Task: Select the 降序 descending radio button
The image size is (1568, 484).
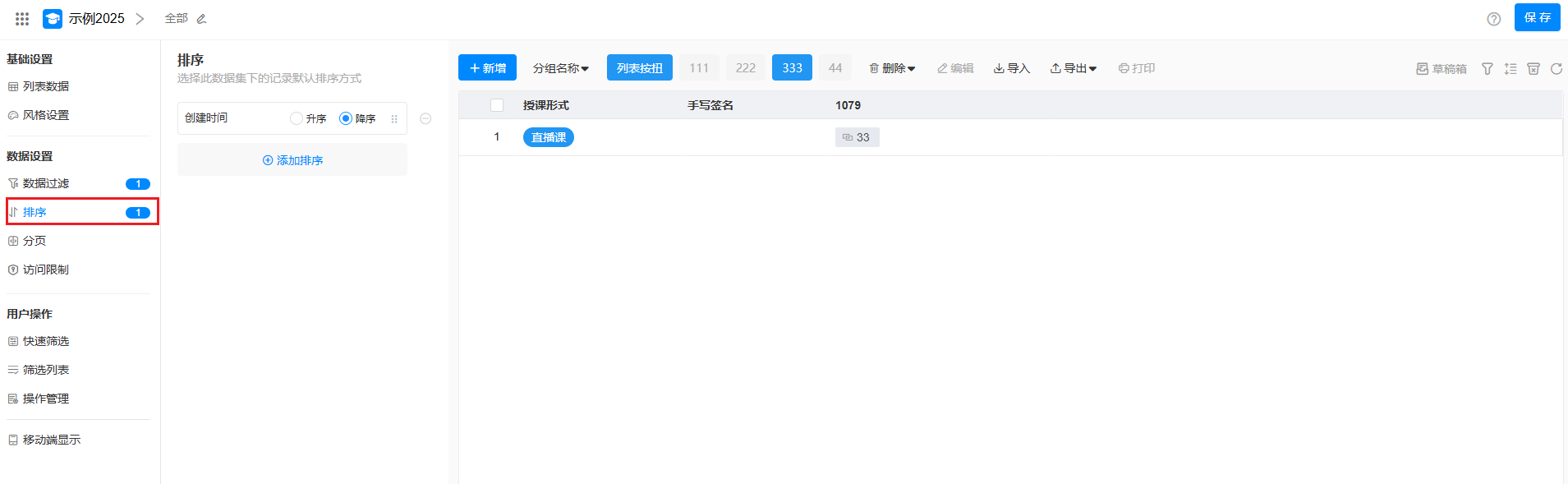Action: tap(346, 118)
